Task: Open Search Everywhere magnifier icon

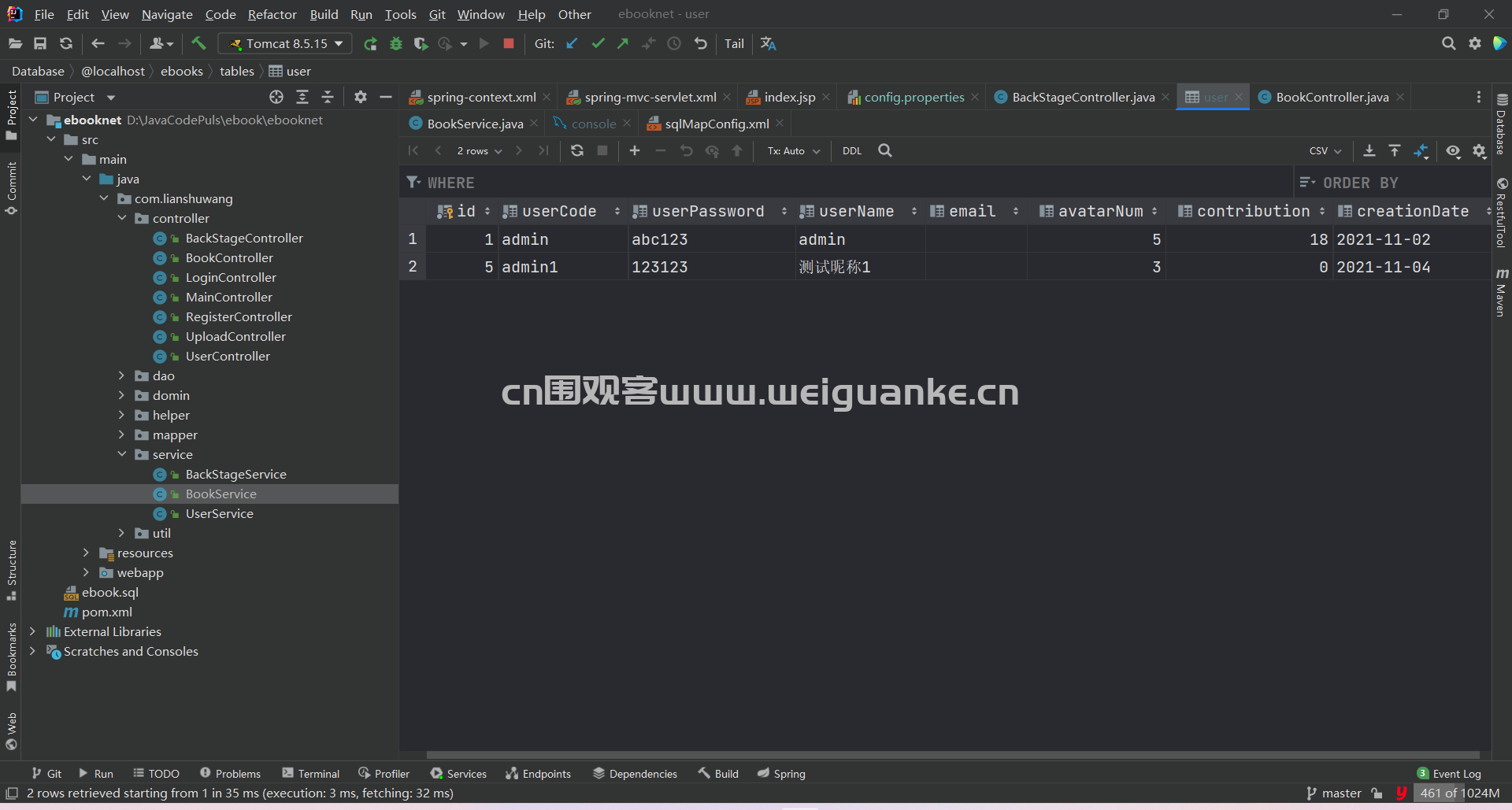Action: click(1448, 43)
